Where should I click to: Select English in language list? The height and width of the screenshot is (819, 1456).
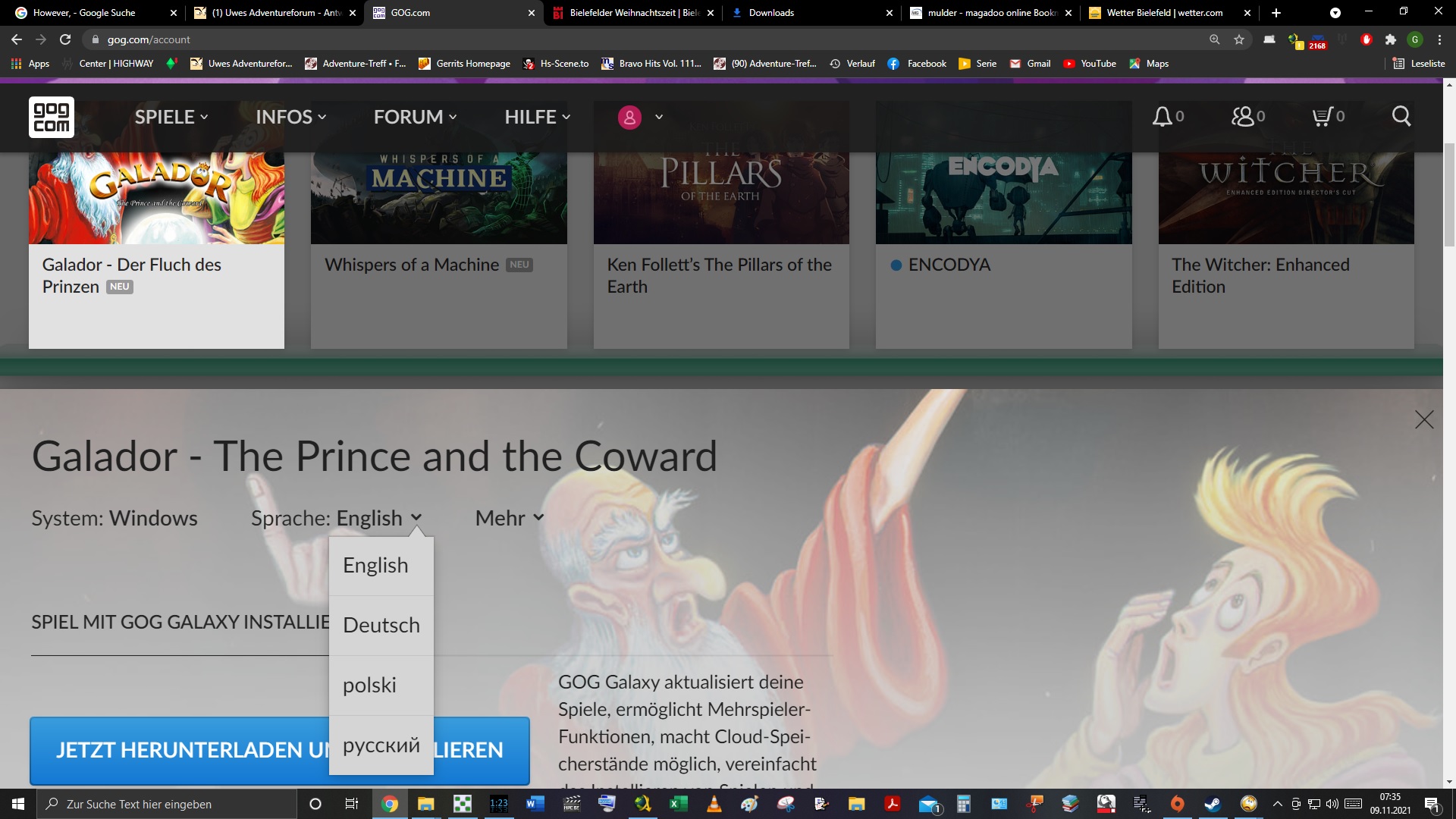(x=381, y=566)
